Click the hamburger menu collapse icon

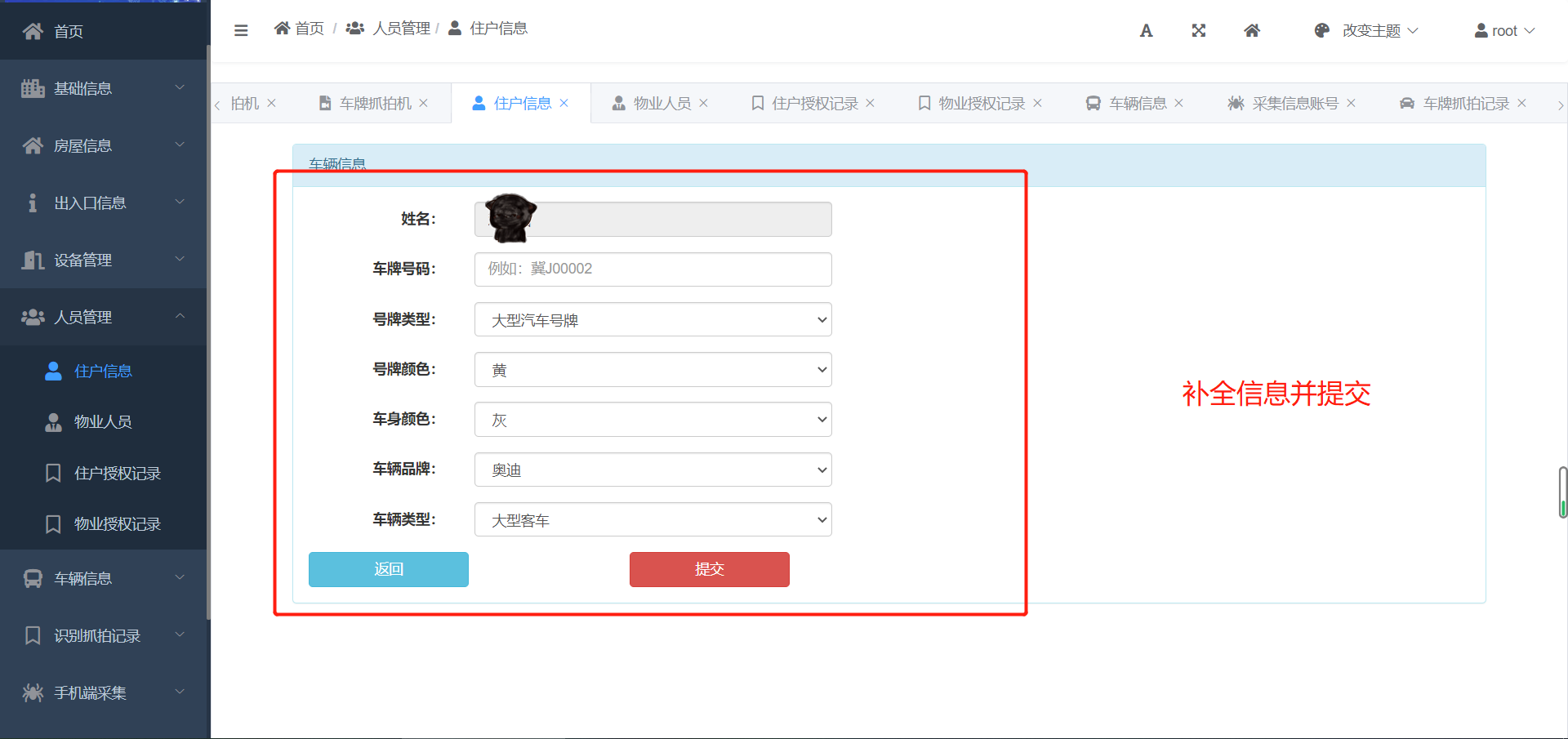241,30
